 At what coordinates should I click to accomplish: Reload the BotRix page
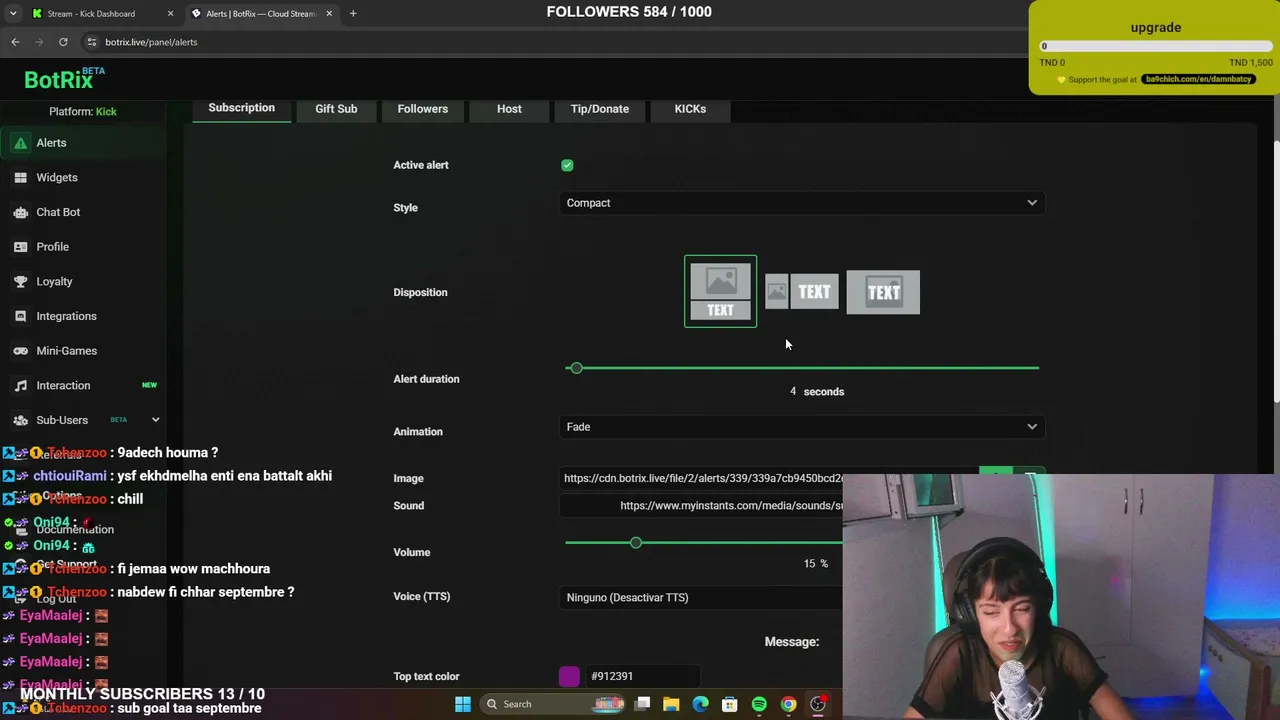(63, 42)
